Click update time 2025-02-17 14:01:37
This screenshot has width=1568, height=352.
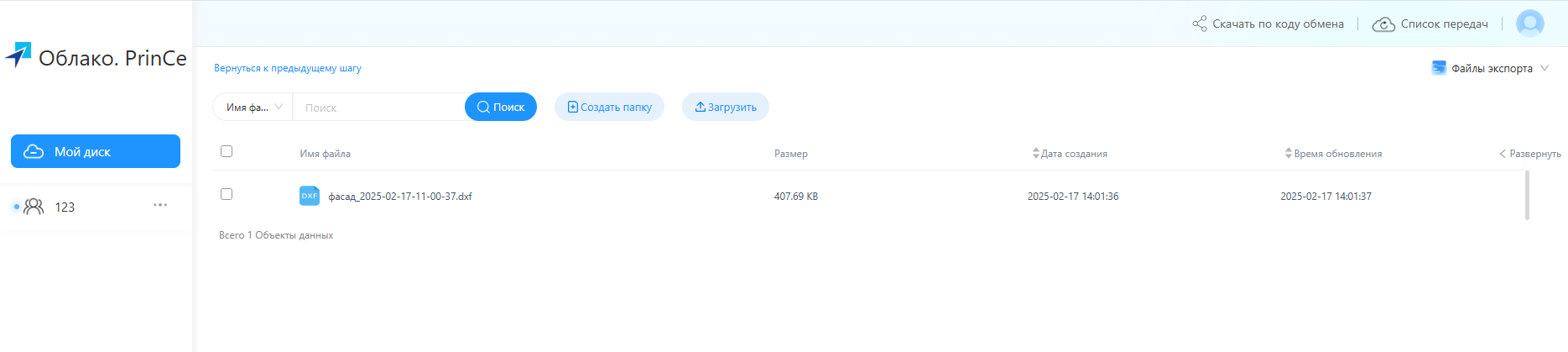click(x=1326, y=197)
